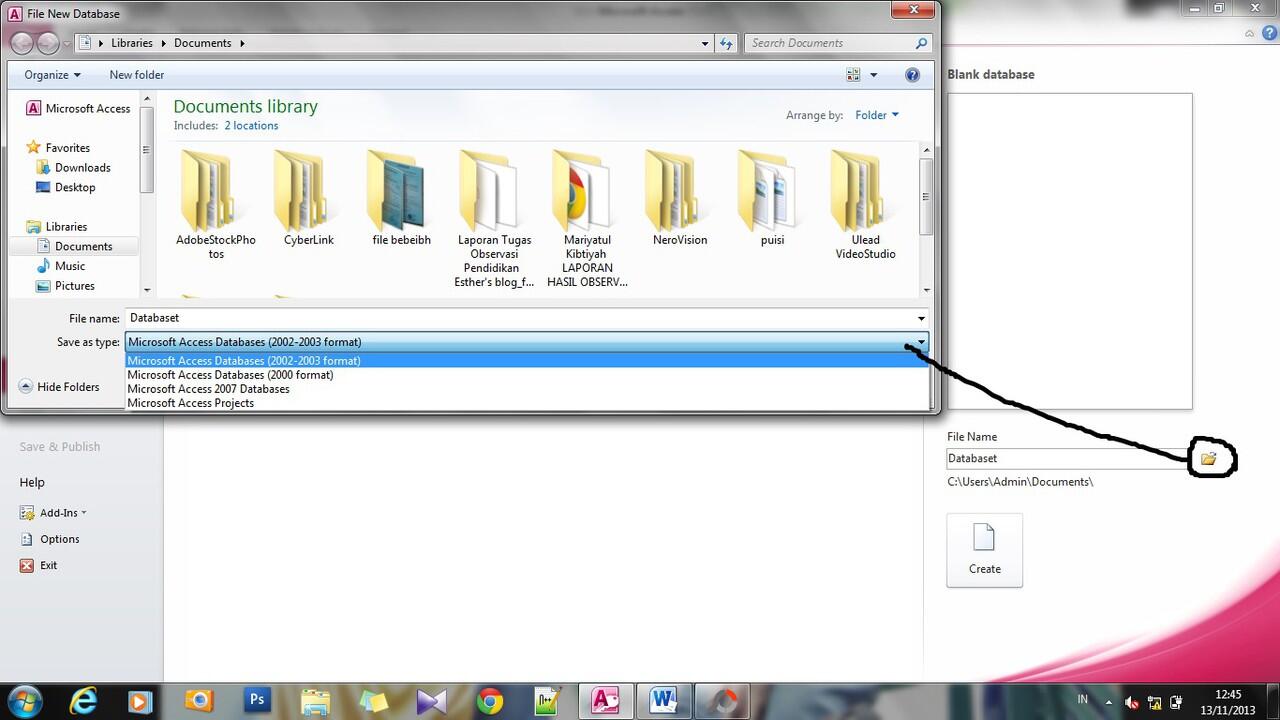Screen dimensions: 1280x720
Task: Open Options in Access backstage
Action: (x=49, y=539)
